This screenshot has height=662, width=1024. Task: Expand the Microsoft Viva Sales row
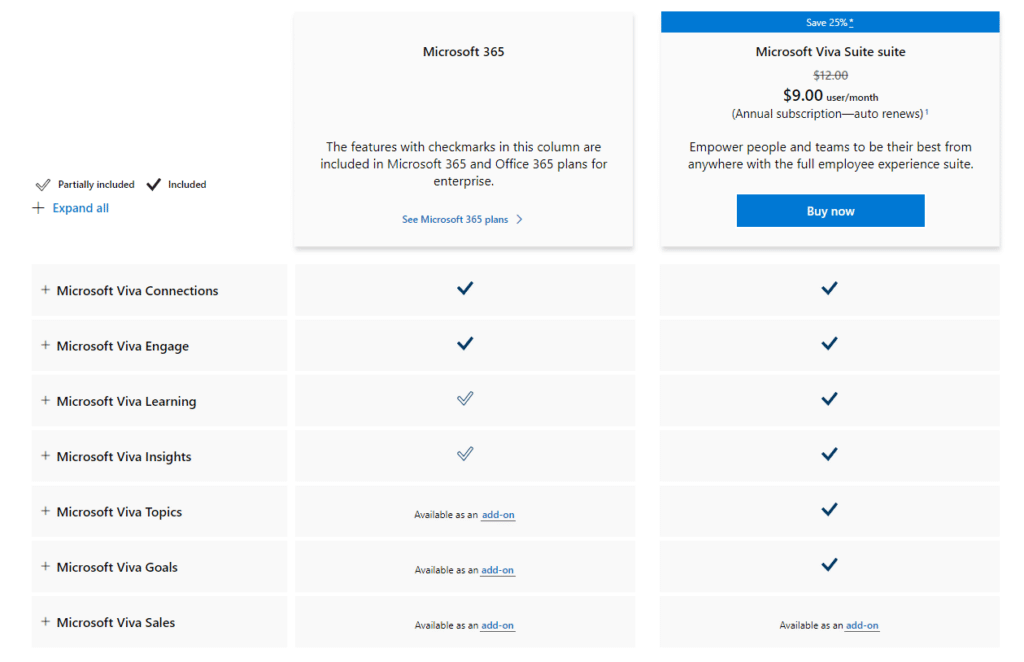click(x=45, y=622)
